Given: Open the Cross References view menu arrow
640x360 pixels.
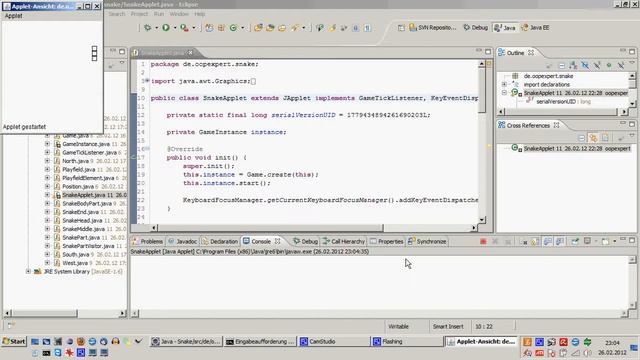Looking at the screenshot, I should click(632, 136).
